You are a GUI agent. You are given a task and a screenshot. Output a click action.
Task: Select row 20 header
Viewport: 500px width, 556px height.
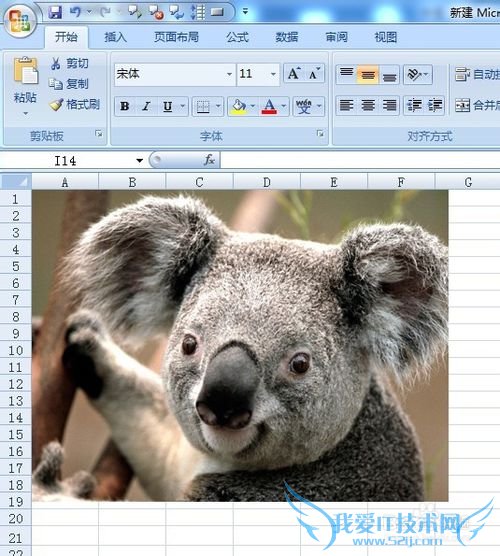click(16, 518)
